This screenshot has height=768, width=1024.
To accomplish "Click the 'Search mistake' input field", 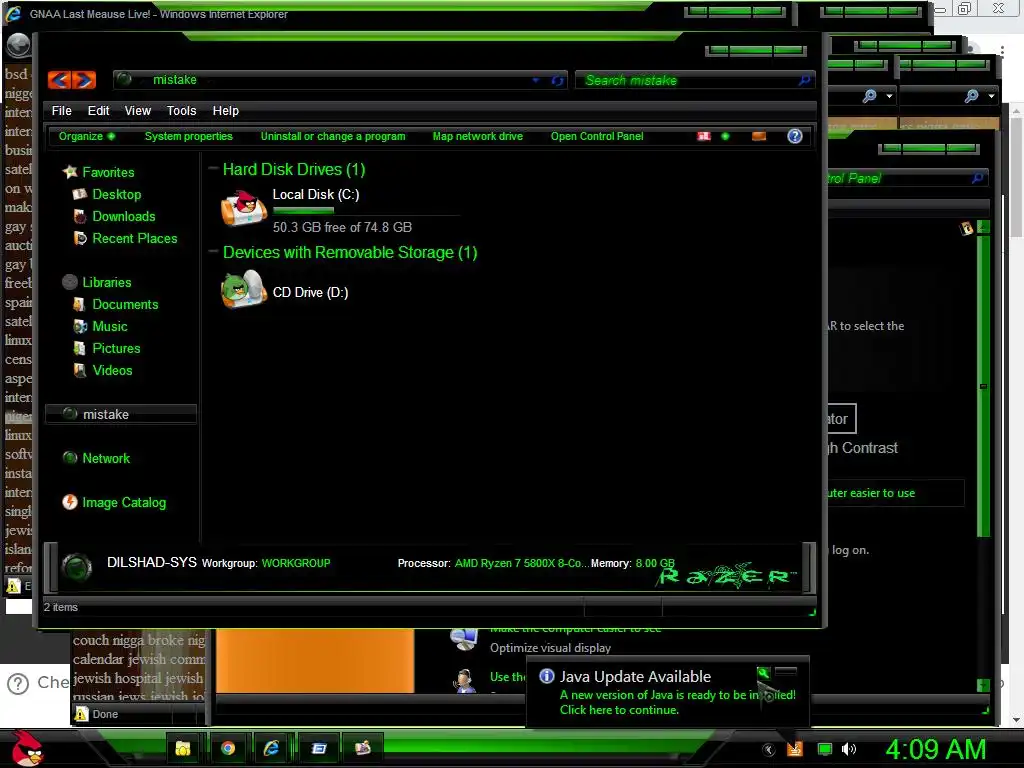I will click(687, 80).
